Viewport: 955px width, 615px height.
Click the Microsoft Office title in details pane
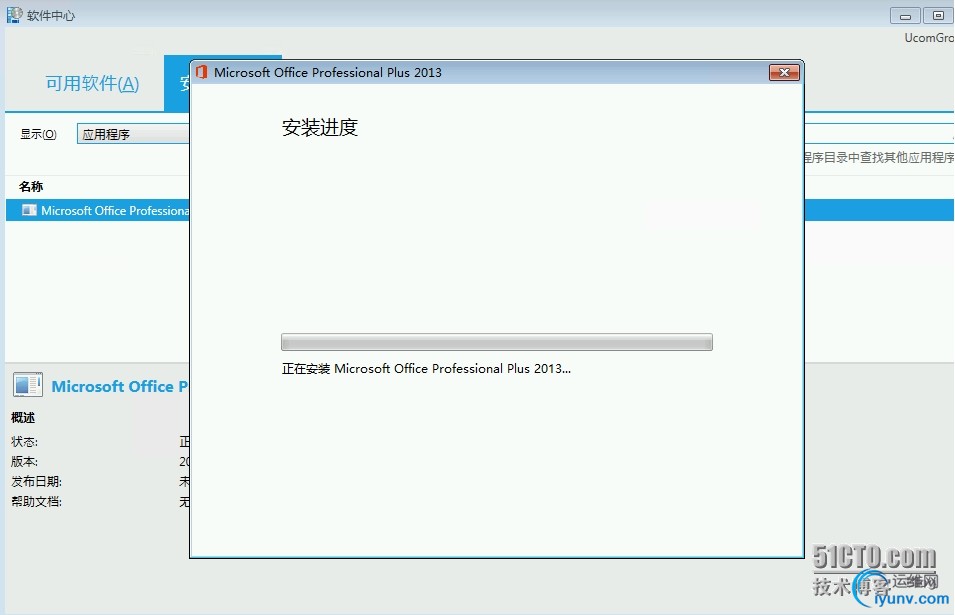120,386
